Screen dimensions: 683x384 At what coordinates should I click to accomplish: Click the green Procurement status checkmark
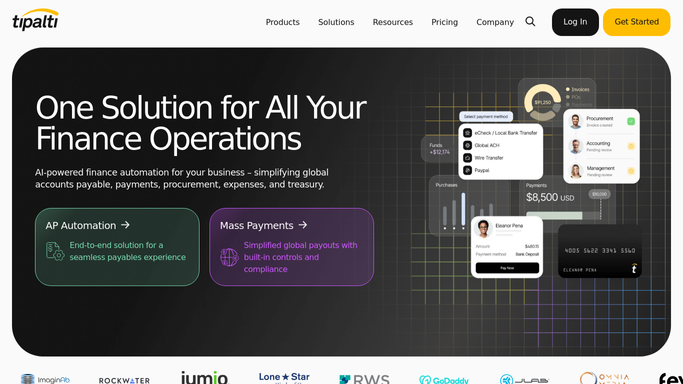pos(631,121)
